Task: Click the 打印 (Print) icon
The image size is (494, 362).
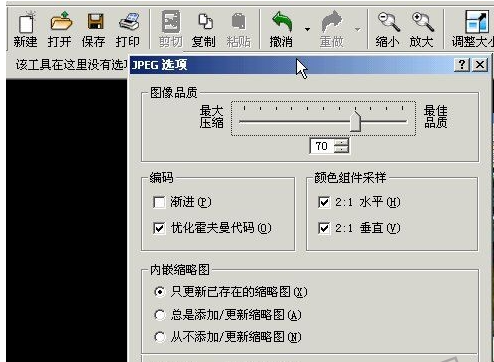Action: click(x=129, y=21)
